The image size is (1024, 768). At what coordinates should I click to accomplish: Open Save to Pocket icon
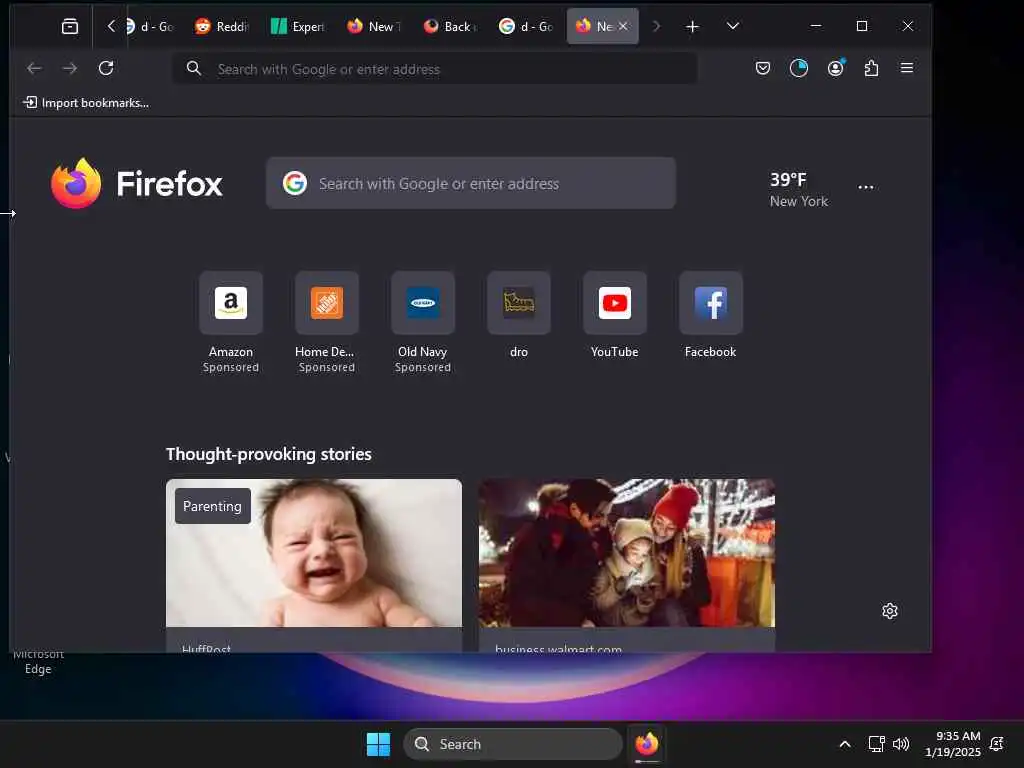(x=763, y=68)
